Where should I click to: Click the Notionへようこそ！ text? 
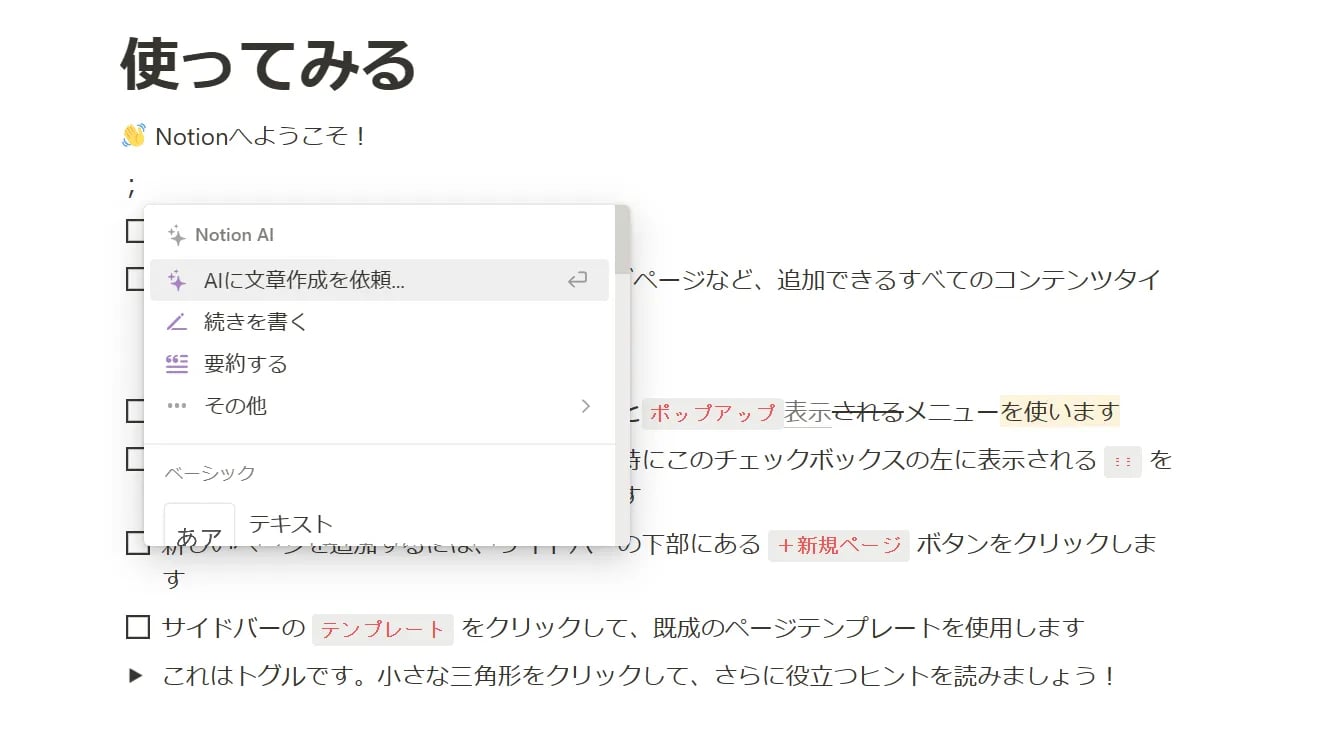point(262,136)
